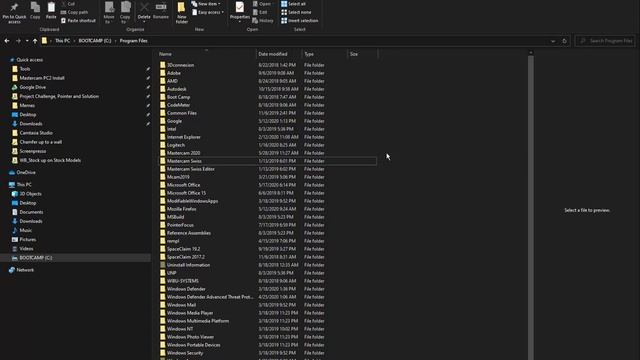This screenshot has width=640, height=360.
Task: Select the Adobe folder icon
Action: point(162,73)
